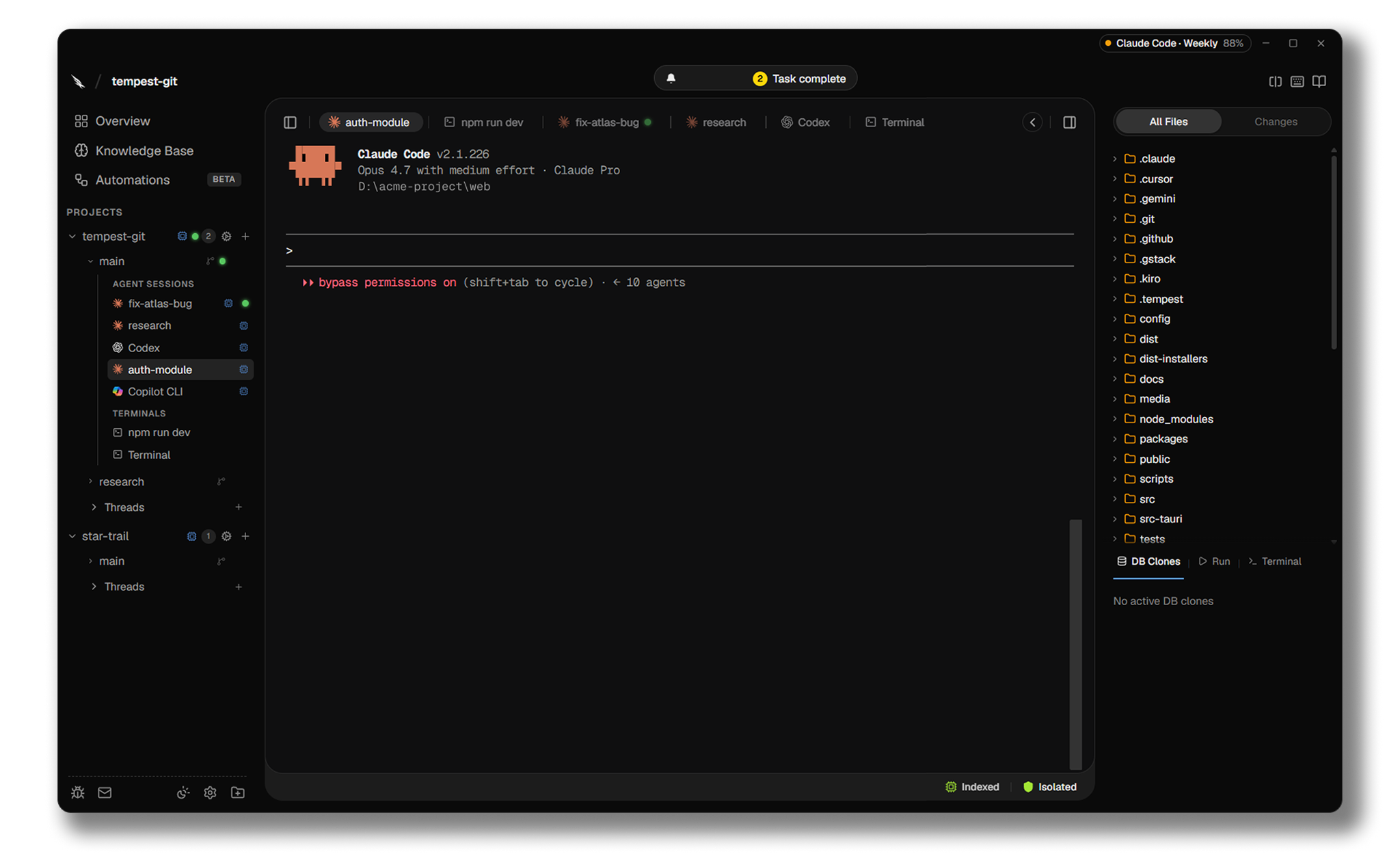Open settings gear in bottom bar
This screenshot has height=854, width=1400.
tap(210, 792)
